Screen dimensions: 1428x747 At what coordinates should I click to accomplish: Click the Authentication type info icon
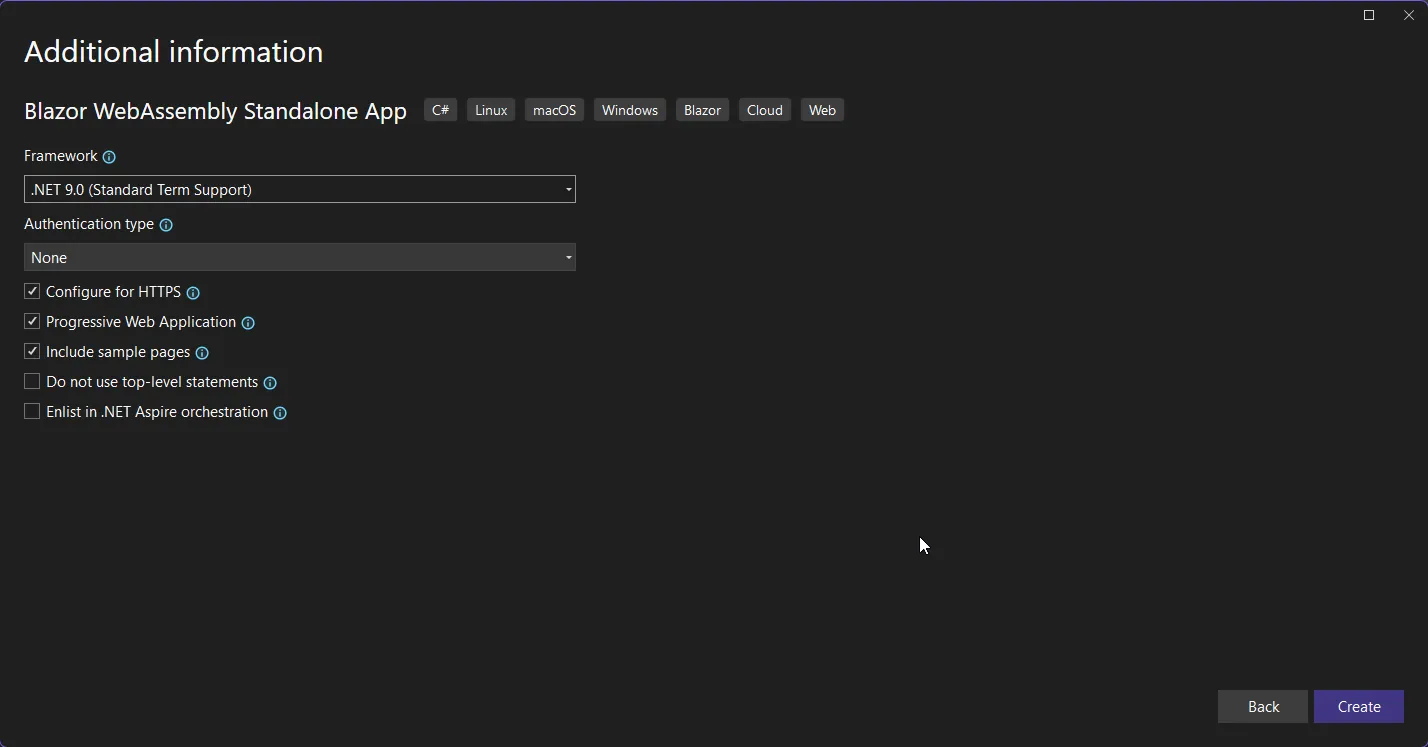tap(166, 225)
